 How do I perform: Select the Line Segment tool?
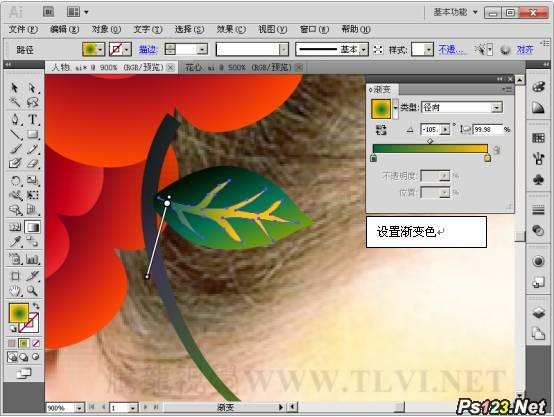pos(15,134)
